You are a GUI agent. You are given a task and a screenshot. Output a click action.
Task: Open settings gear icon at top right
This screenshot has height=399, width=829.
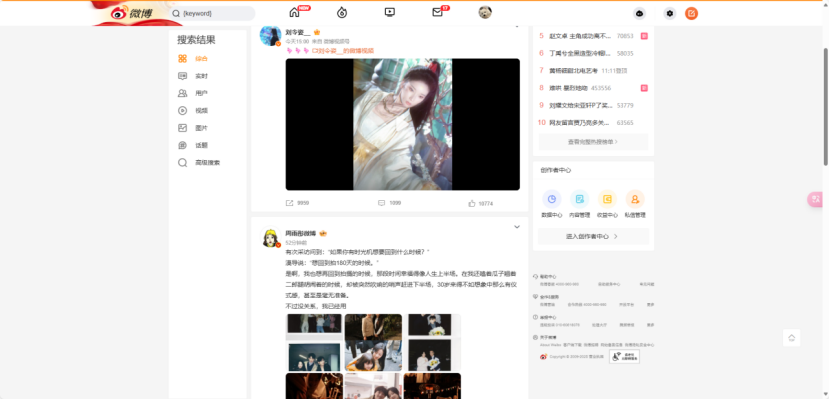point(670,14)
